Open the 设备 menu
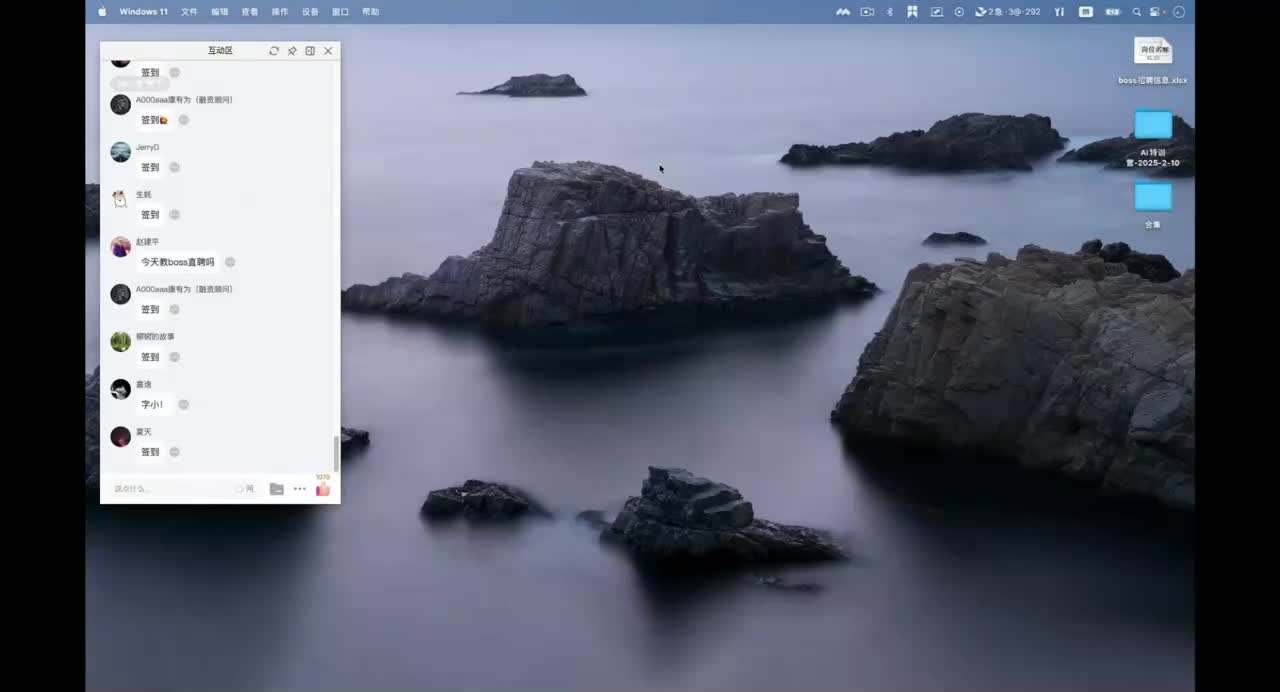This screenshot has width=1280, height=692. point(310,12)
